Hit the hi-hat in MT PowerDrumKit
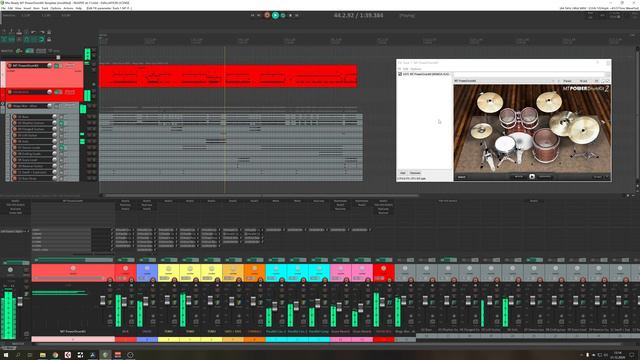640x360 pixels. pos(482,130)
